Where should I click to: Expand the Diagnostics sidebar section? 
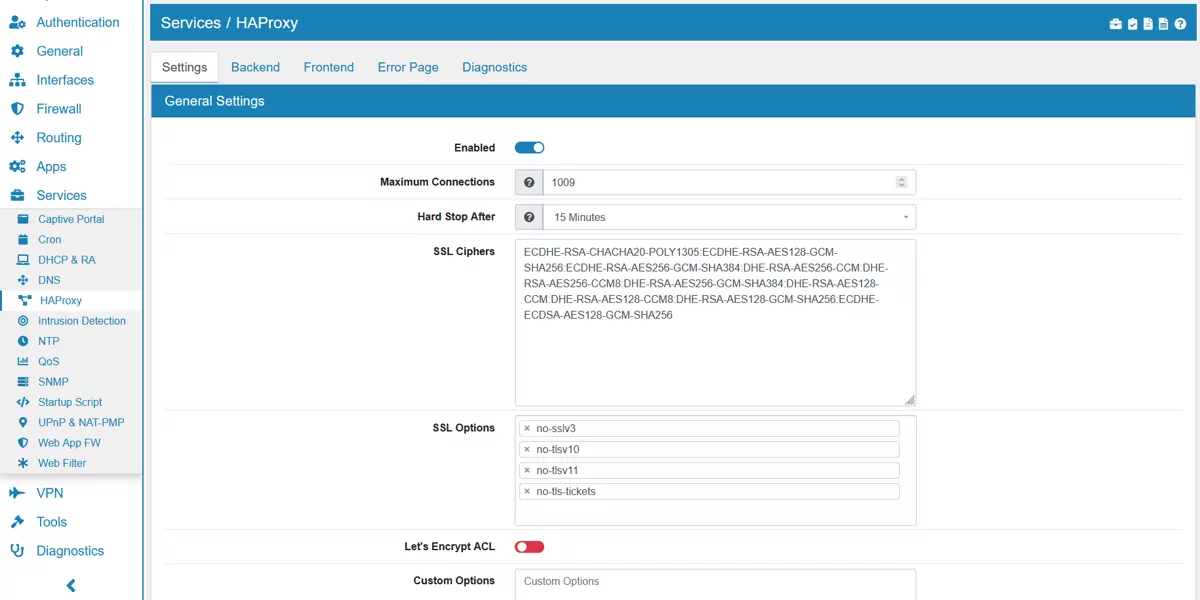click(66, 550)
